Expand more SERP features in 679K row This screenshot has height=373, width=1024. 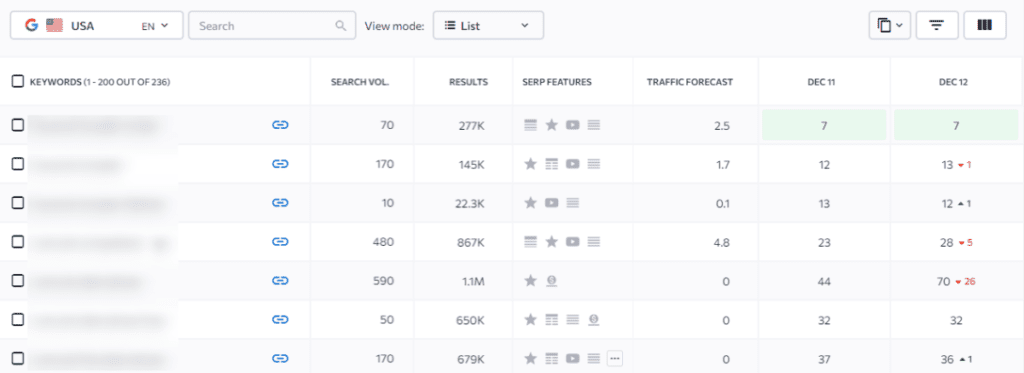[x=615, y=359]
